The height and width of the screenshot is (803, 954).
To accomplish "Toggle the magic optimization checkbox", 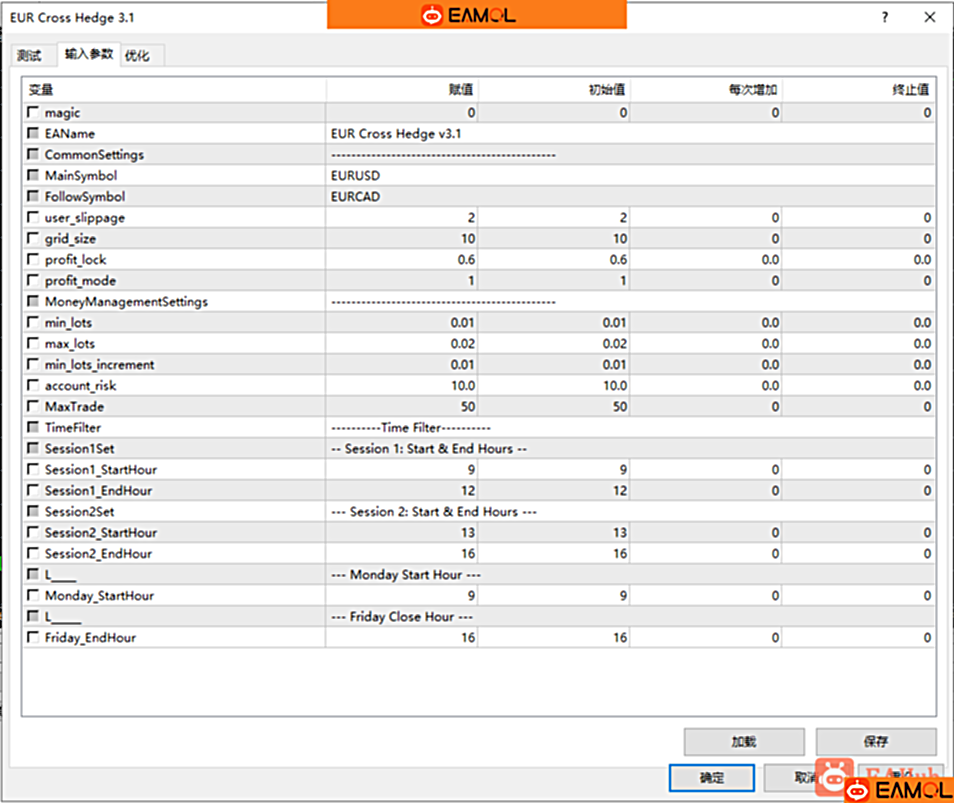I will [x=34, y=113].
